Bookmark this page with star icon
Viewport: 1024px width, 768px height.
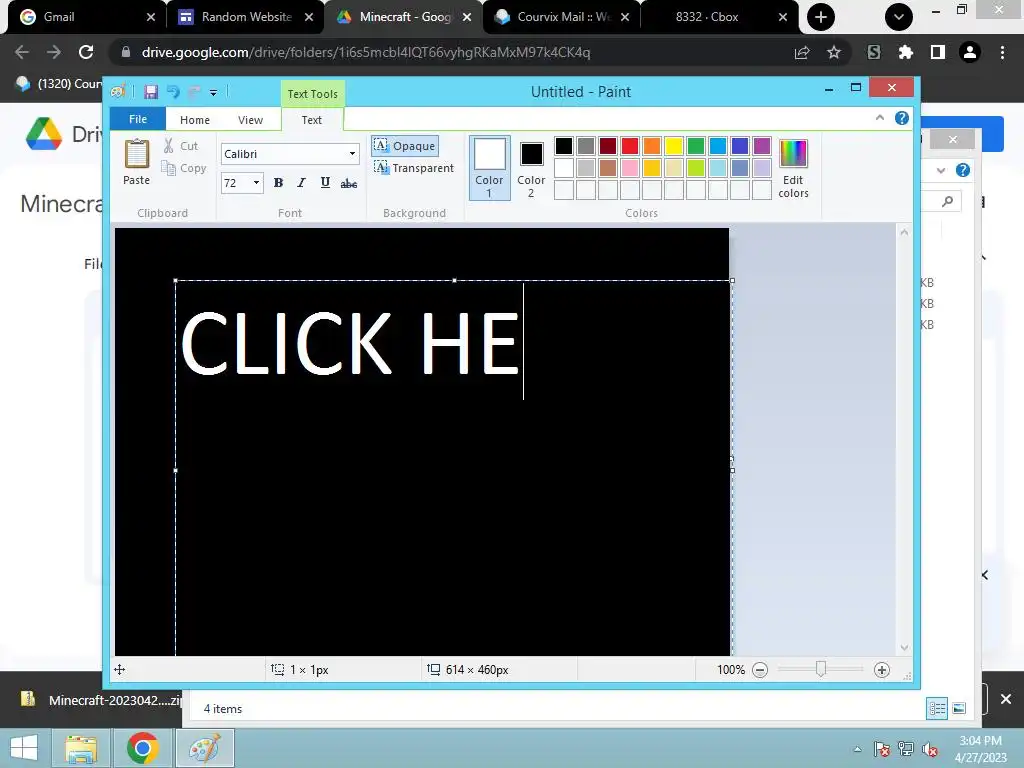coord(834,52)
